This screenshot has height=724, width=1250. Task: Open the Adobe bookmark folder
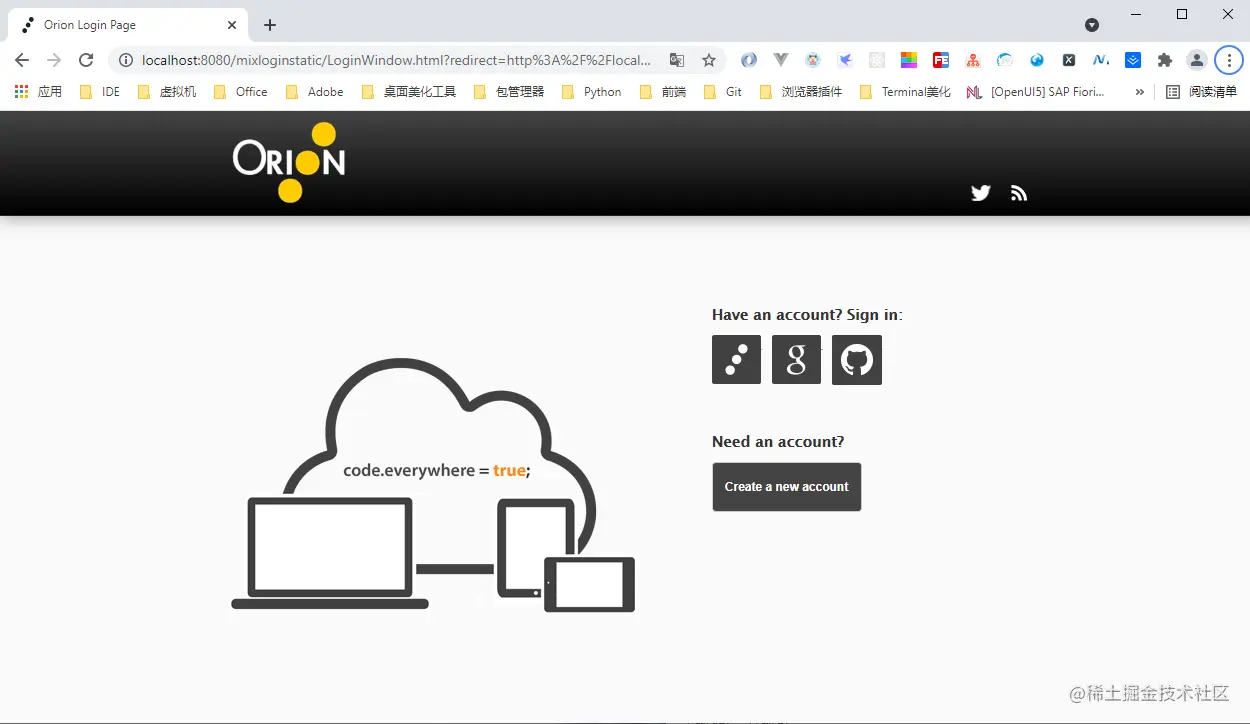315,91
